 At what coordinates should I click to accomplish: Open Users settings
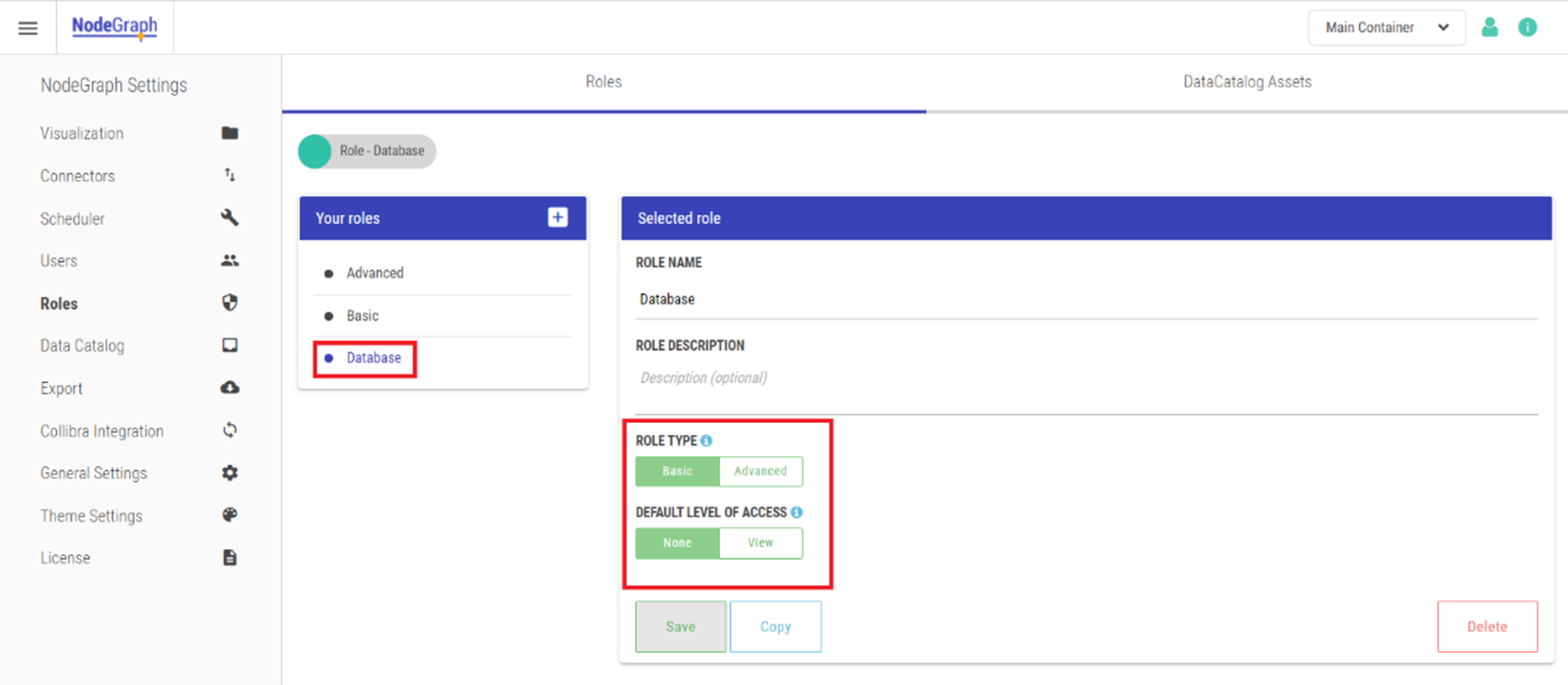pyautogui.click(x=59, y=261)
